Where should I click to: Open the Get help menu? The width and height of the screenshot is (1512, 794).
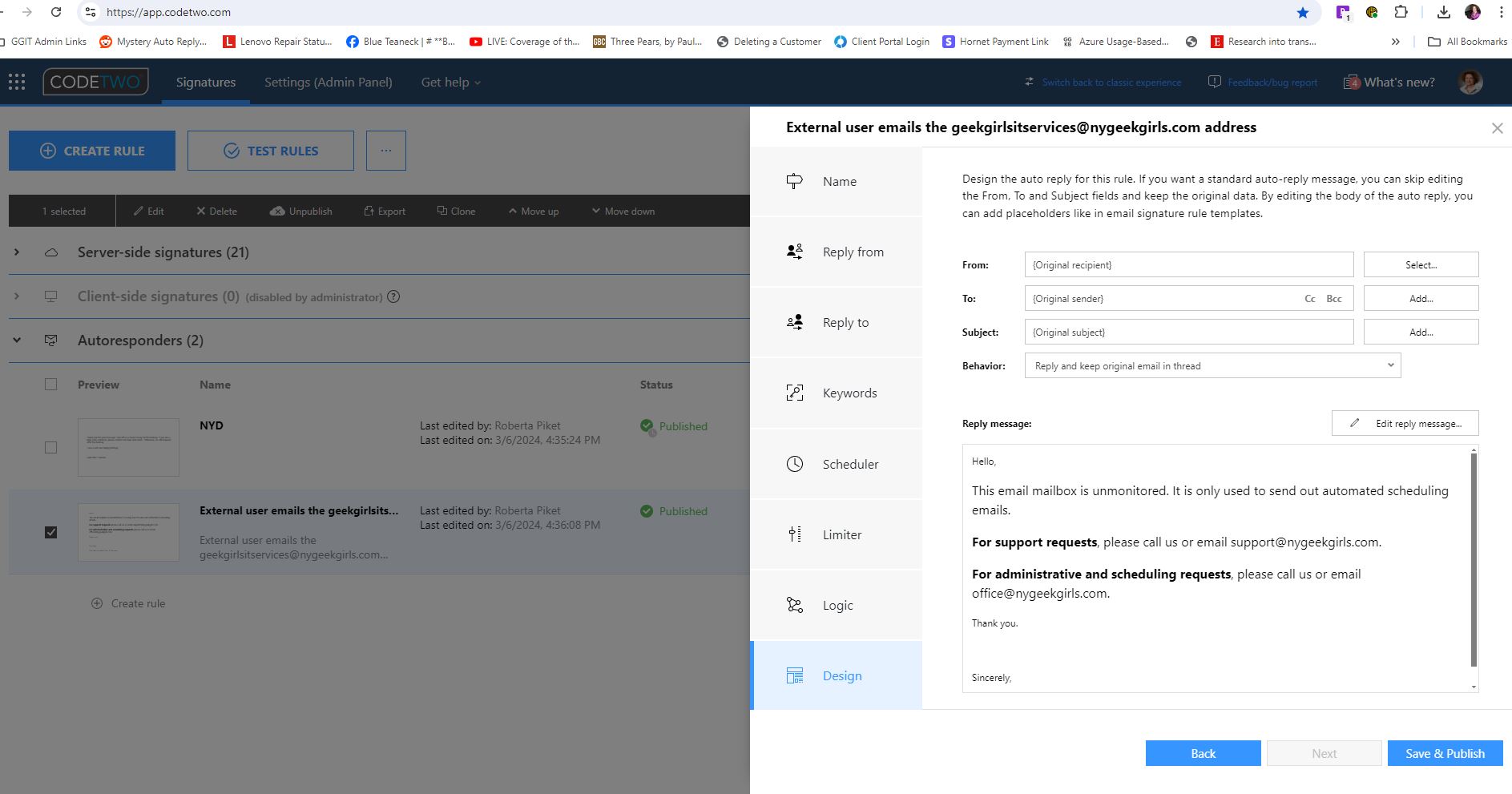click(x=450, y=82)
